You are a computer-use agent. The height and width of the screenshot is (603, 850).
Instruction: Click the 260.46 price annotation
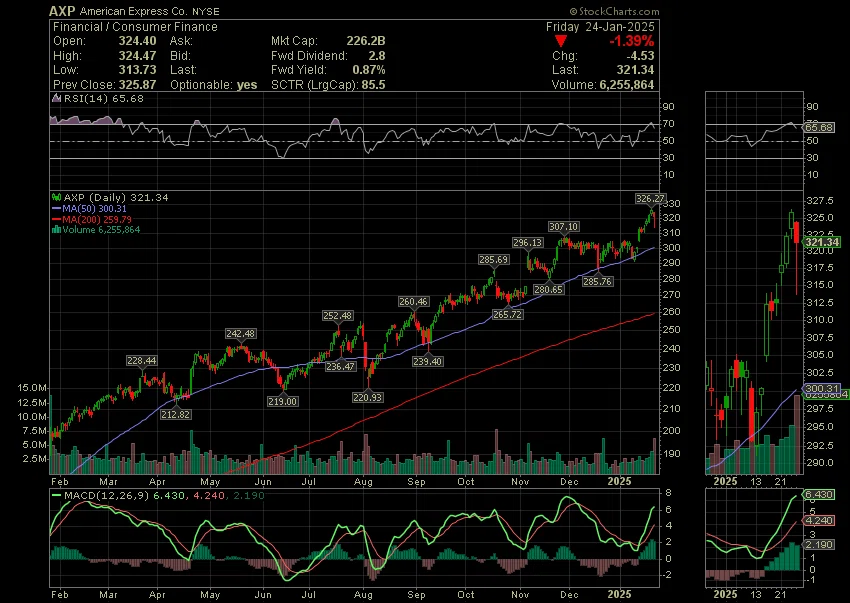413,302
